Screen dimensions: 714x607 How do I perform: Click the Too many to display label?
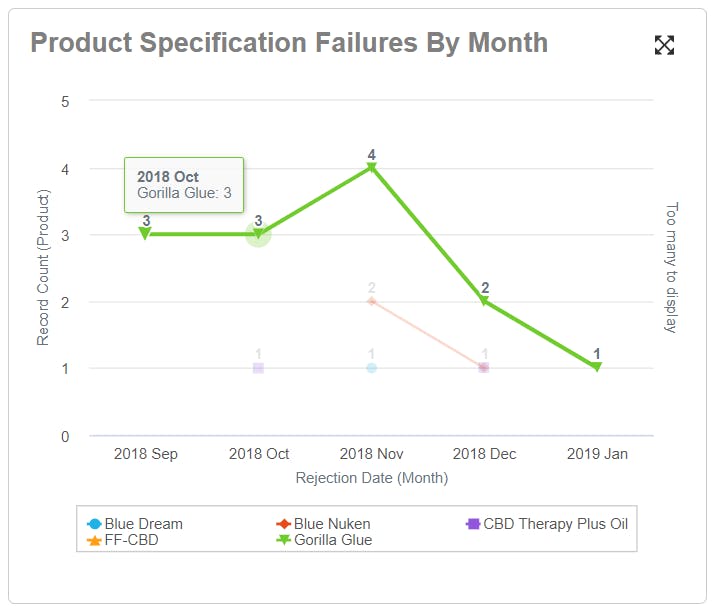coord(671,267)
